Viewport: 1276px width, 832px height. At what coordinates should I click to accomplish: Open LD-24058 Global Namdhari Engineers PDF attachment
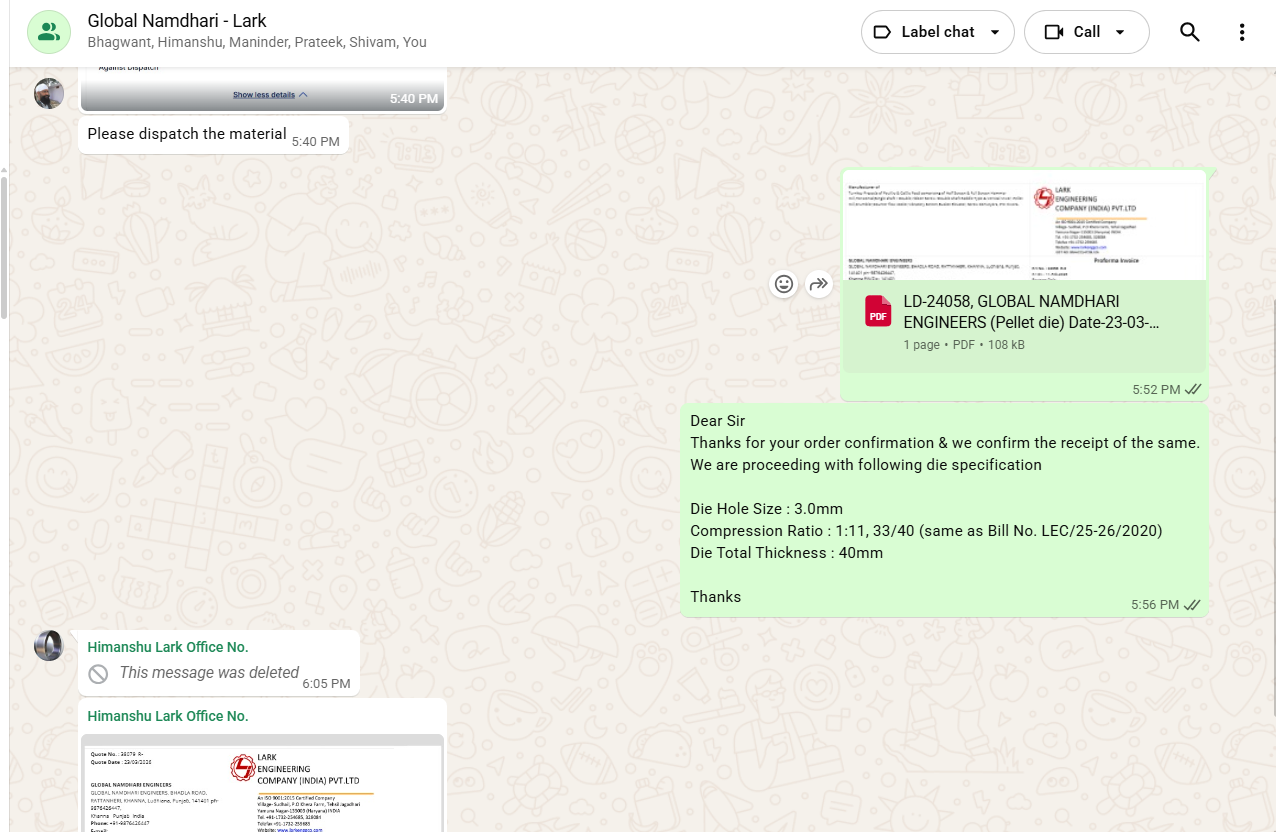(1030, 312)
